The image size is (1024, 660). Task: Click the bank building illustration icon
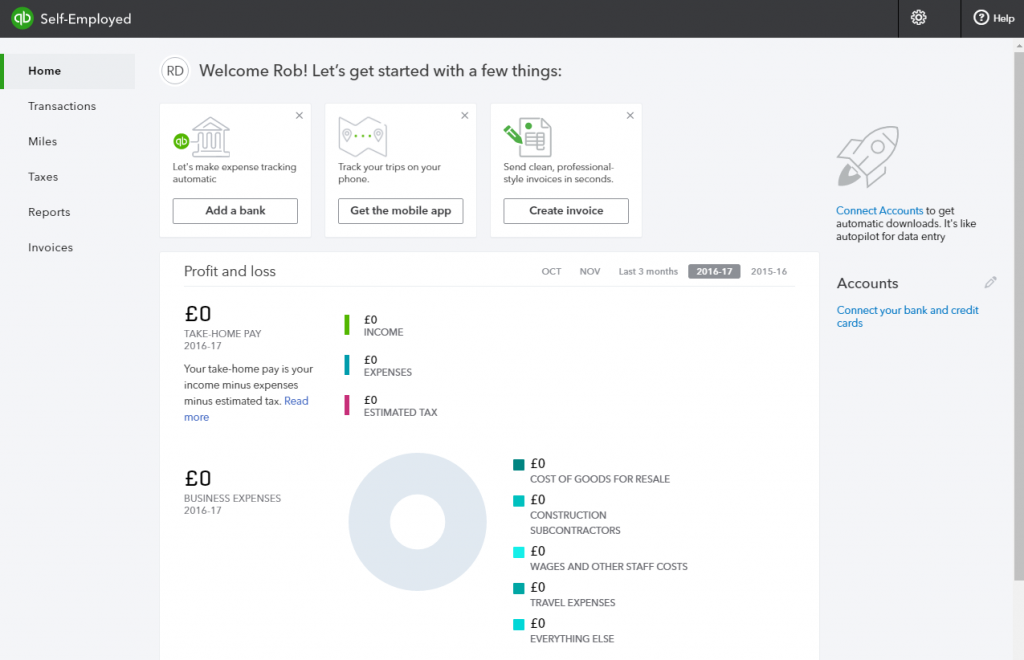click(202, 137)
